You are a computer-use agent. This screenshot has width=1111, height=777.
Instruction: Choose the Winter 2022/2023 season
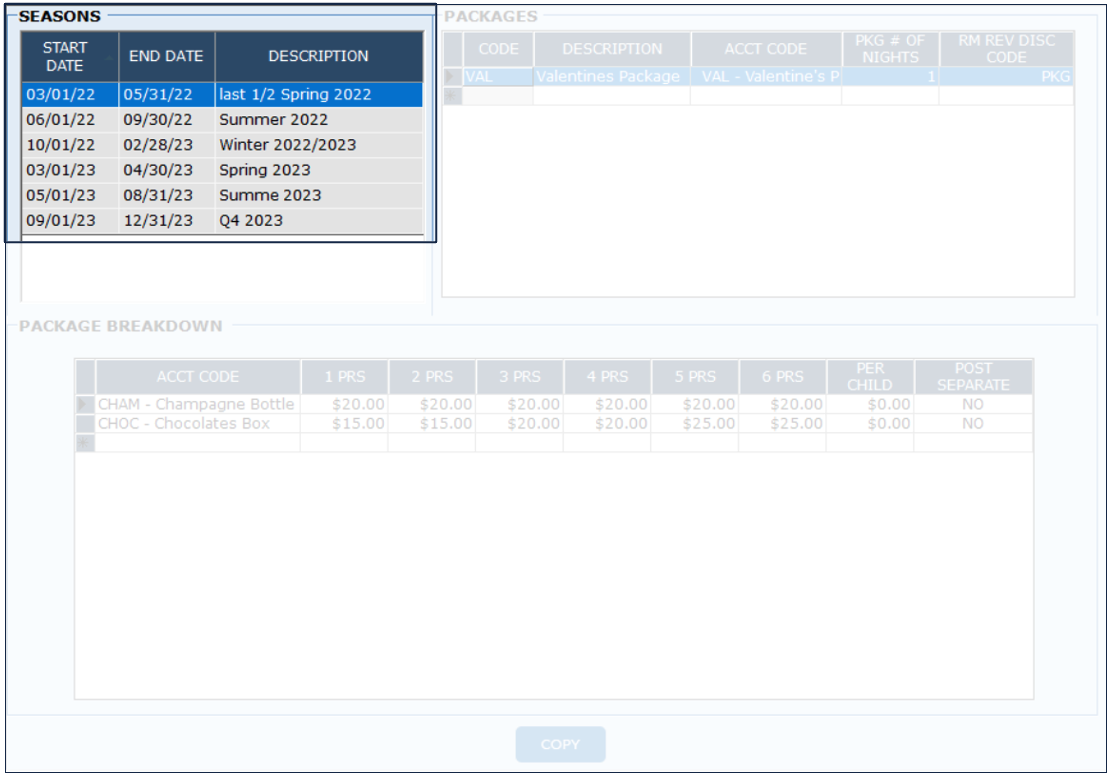click(287, 144)
